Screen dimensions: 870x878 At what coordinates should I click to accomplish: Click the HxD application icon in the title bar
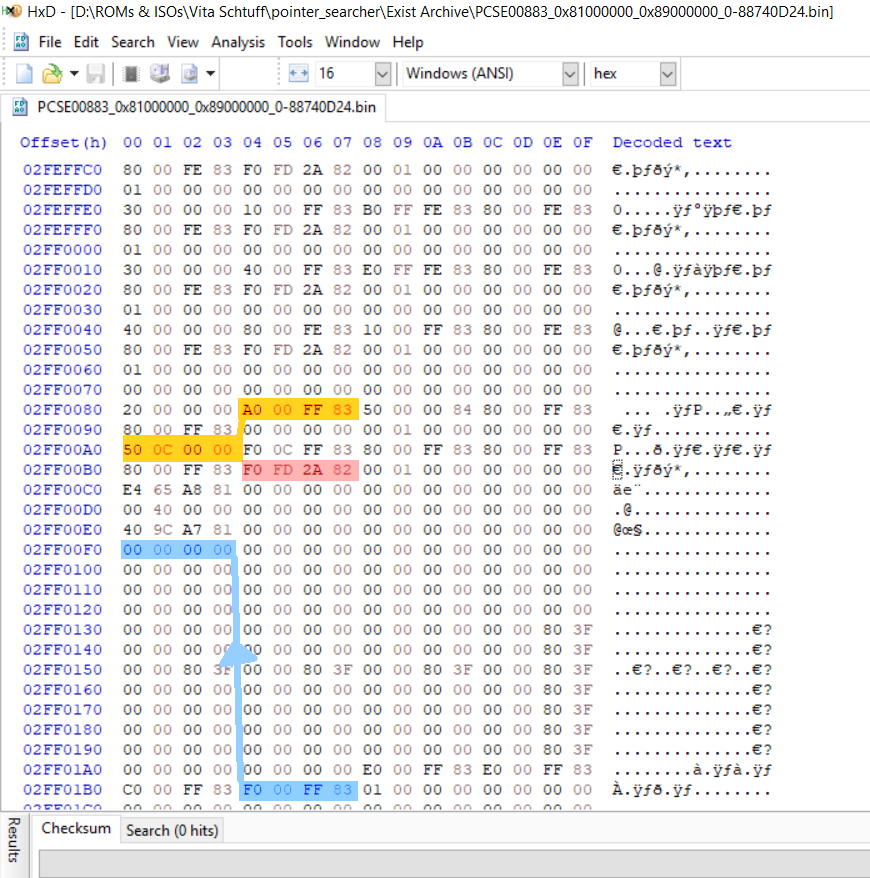point(12,11)
